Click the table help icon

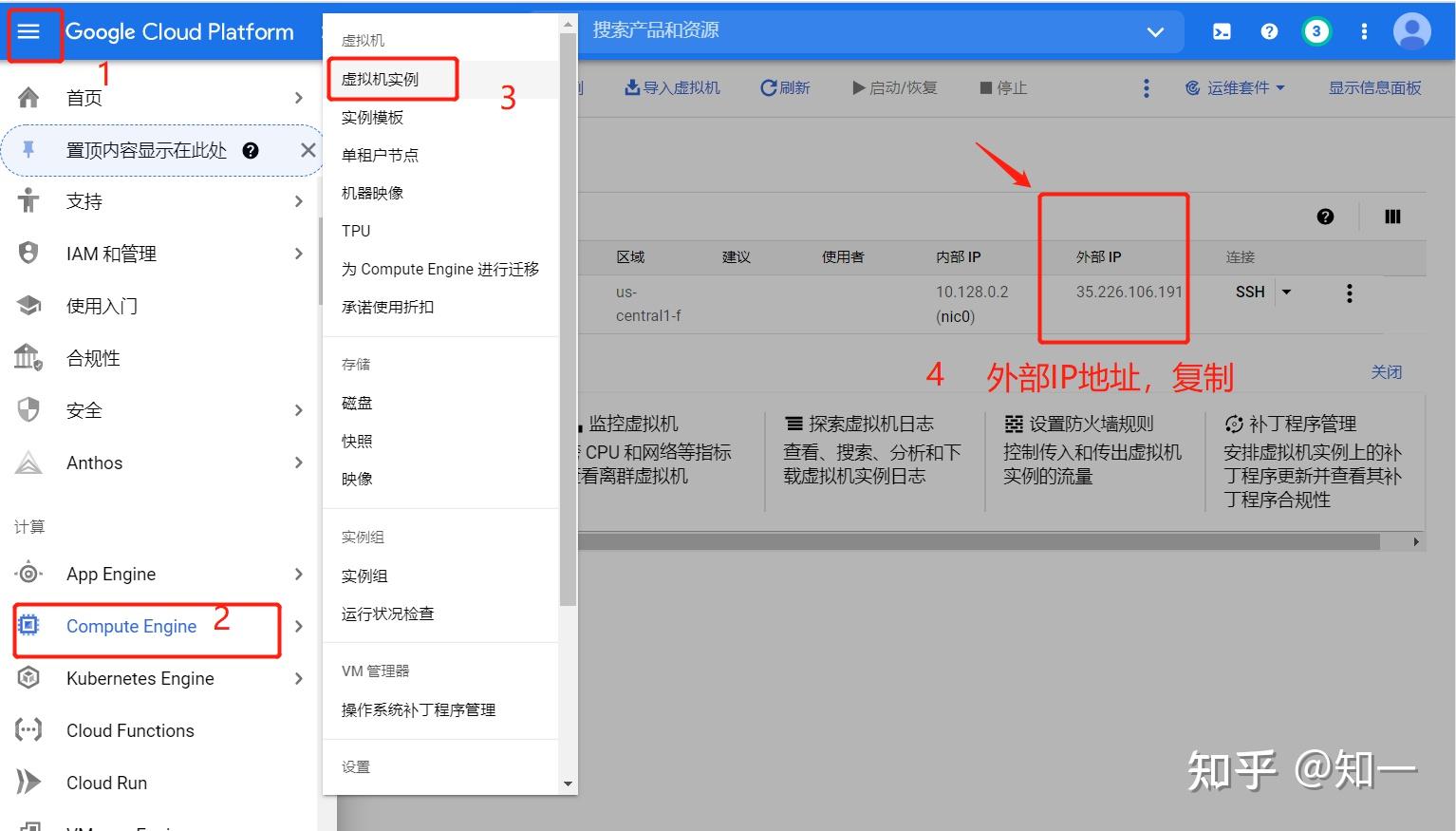[x=1325, y=217]
